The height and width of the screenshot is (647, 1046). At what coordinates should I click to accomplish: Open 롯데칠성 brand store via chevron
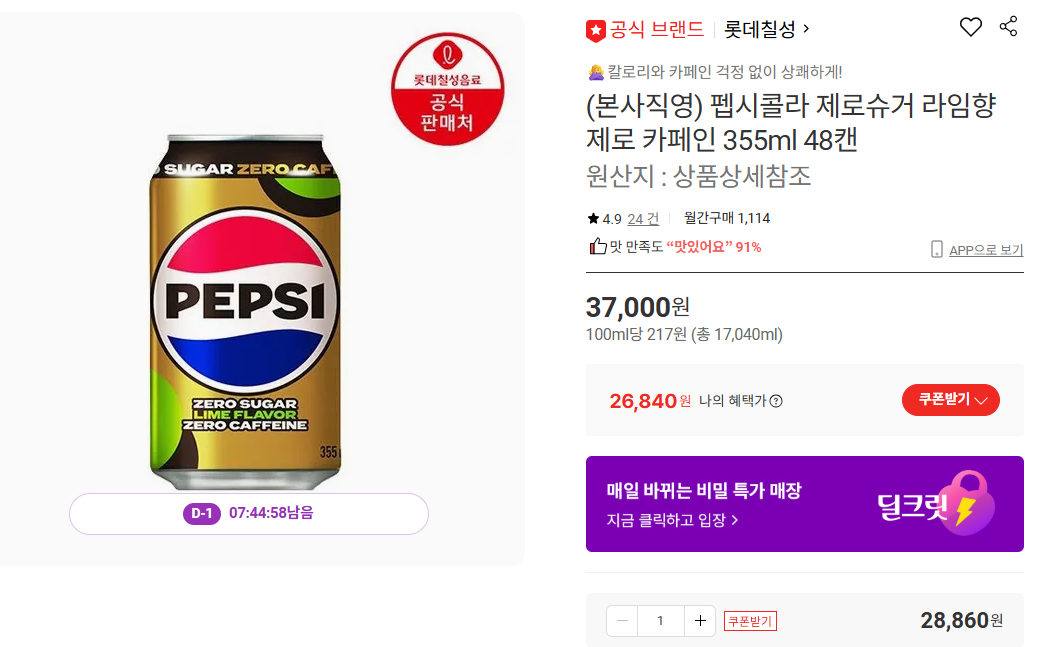click(x=806, y=29)
